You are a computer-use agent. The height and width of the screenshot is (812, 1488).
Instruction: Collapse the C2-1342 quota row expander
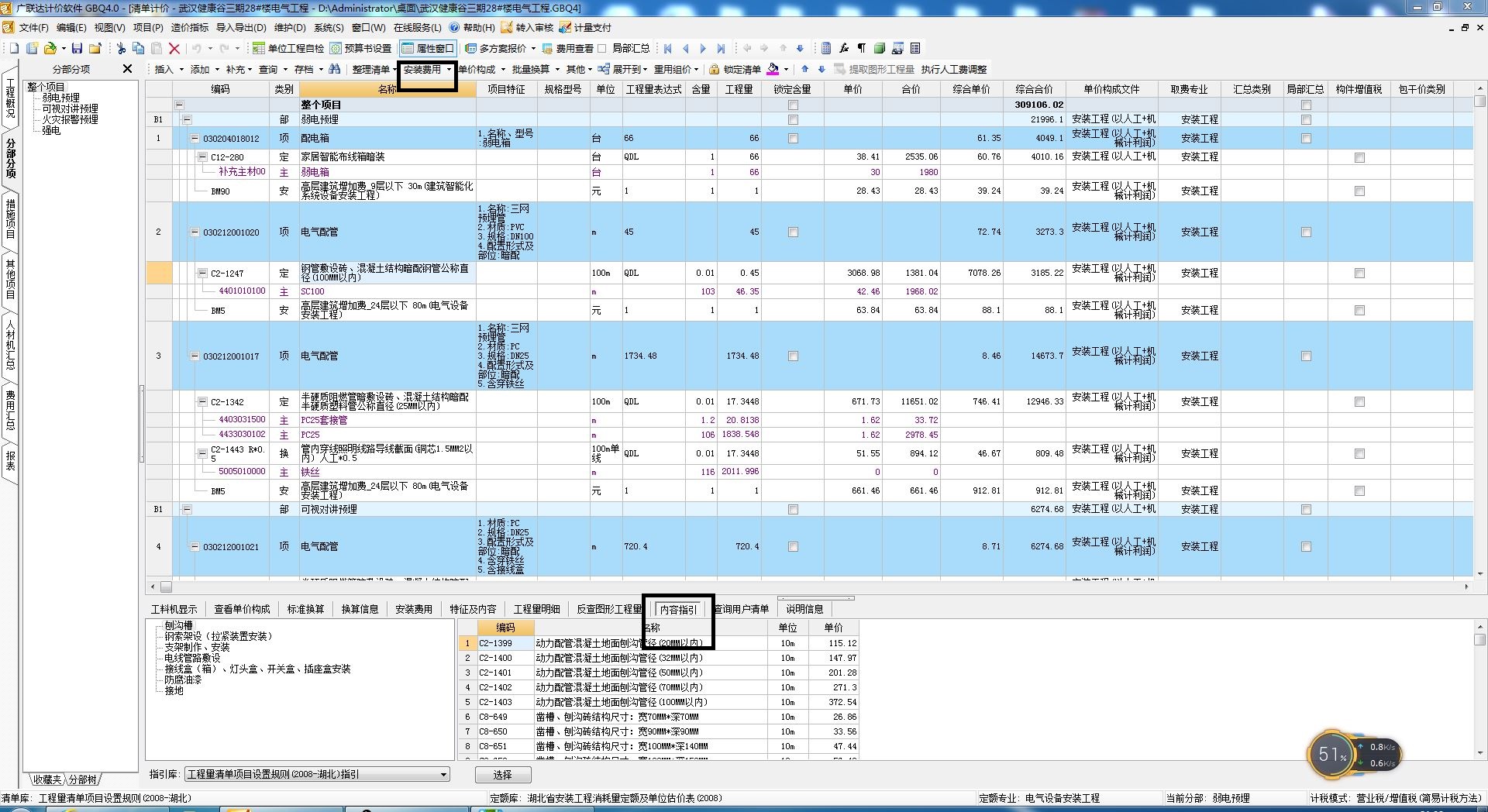203,402
